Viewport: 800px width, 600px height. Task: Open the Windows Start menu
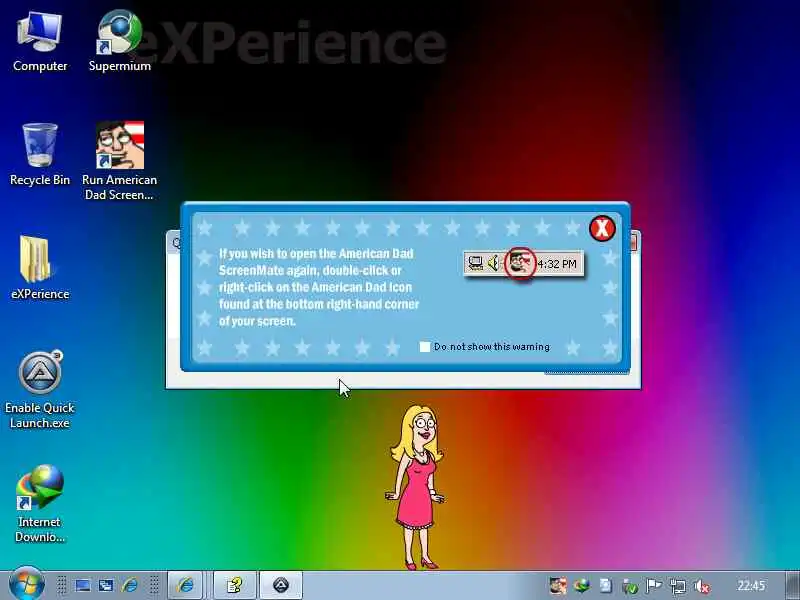click(27, 584)
